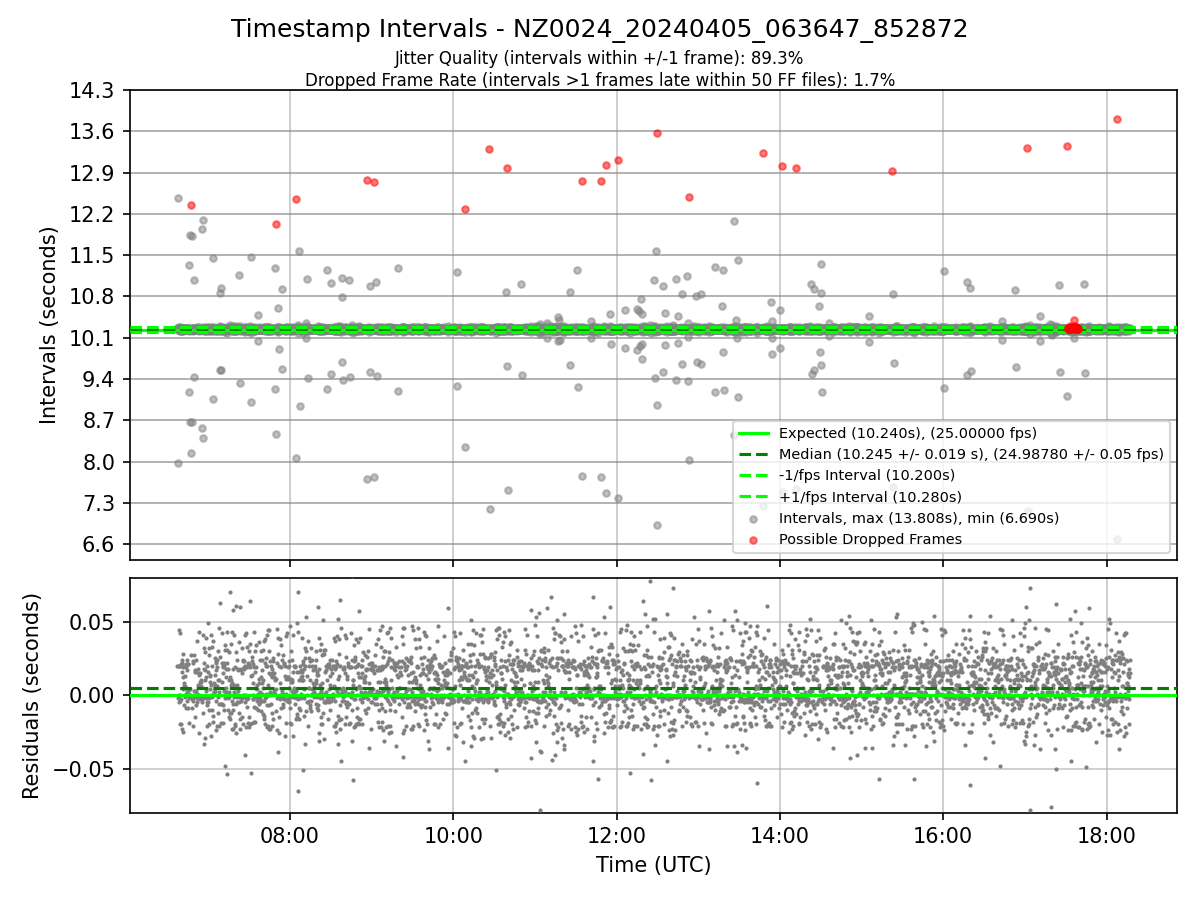
Task: Click the dark dashed line sample beside 'Median'
Action: click(x=754, y=455)
